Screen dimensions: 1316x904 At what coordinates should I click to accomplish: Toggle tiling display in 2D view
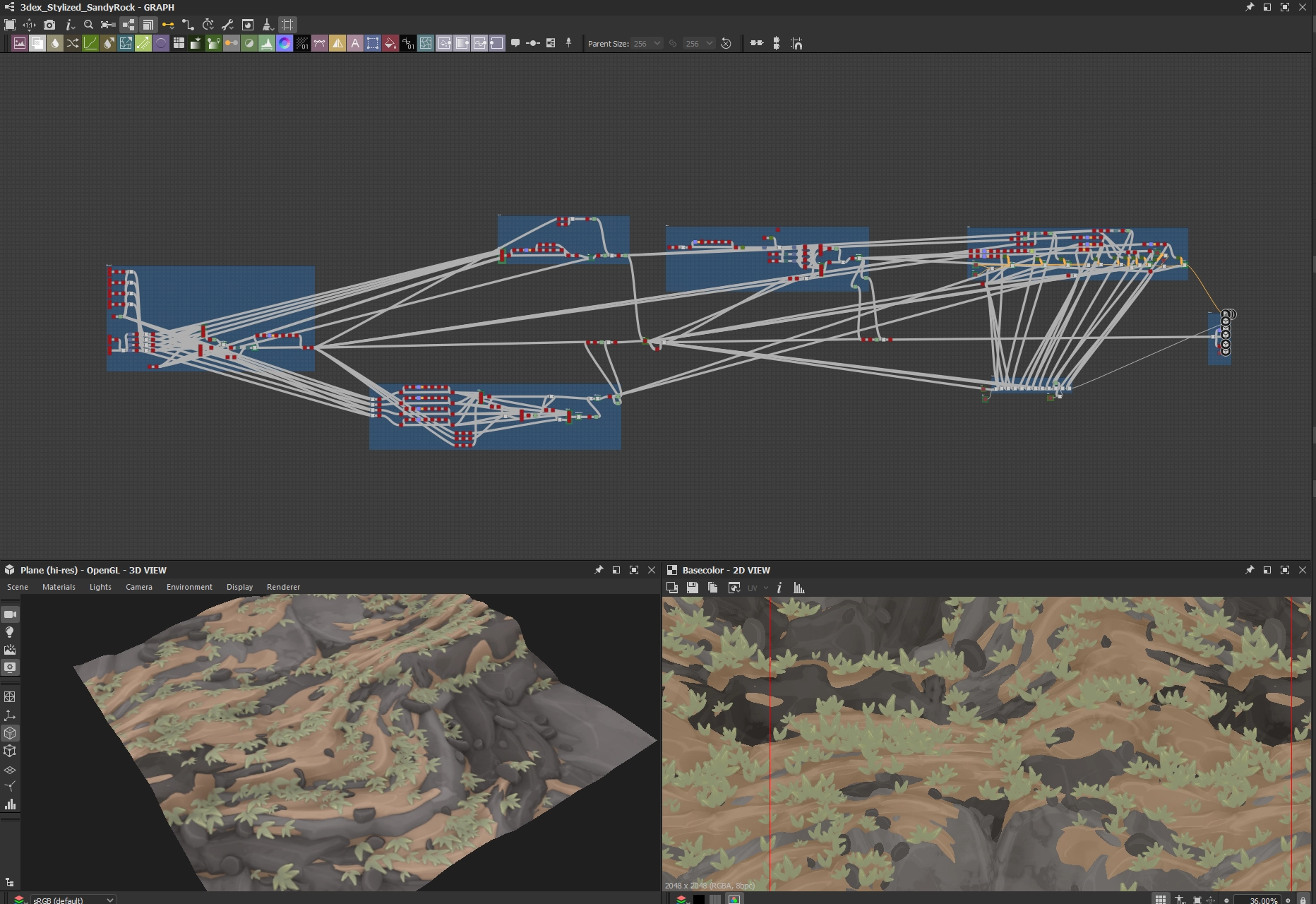(x=1160, y=900)
